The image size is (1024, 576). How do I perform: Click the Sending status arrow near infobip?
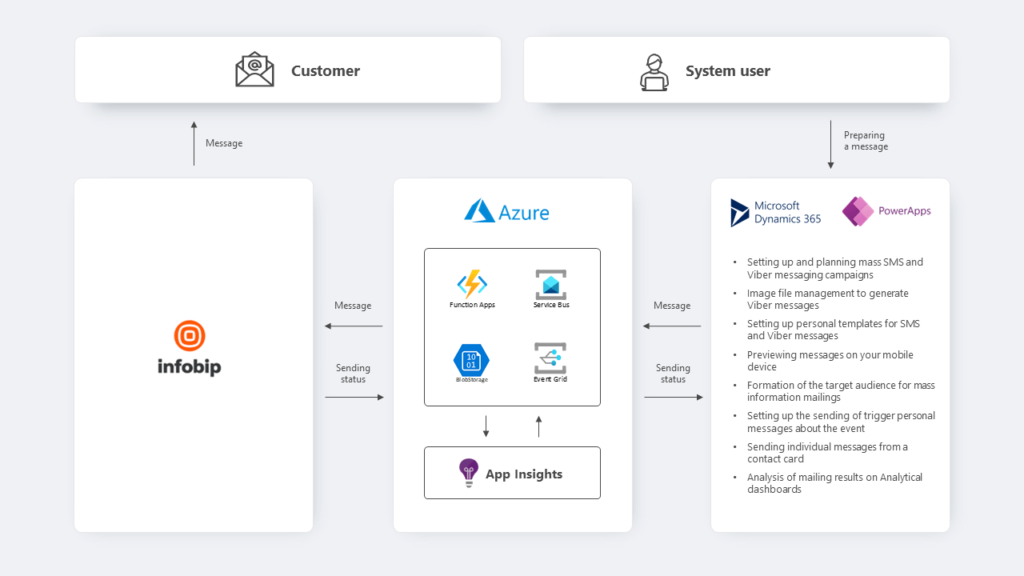(x=352, y=398)
